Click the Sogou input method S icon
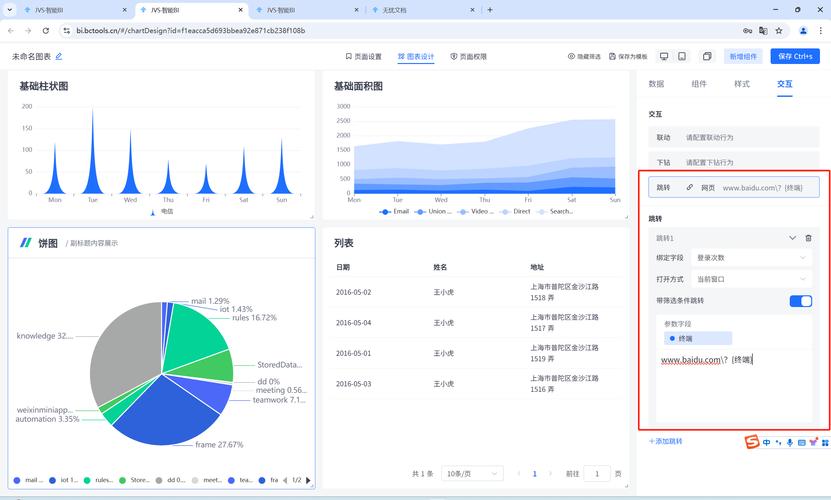831x500 pixels. tap(752, 442)
